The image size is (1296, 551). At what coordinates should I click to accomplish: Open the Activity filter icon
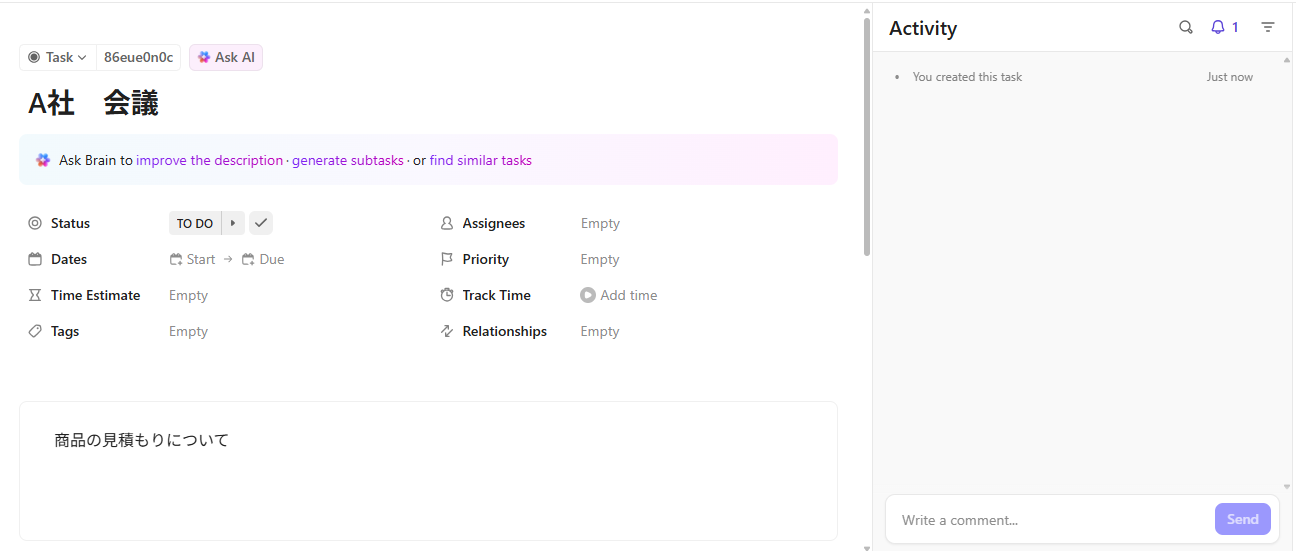coord(1268,28)
